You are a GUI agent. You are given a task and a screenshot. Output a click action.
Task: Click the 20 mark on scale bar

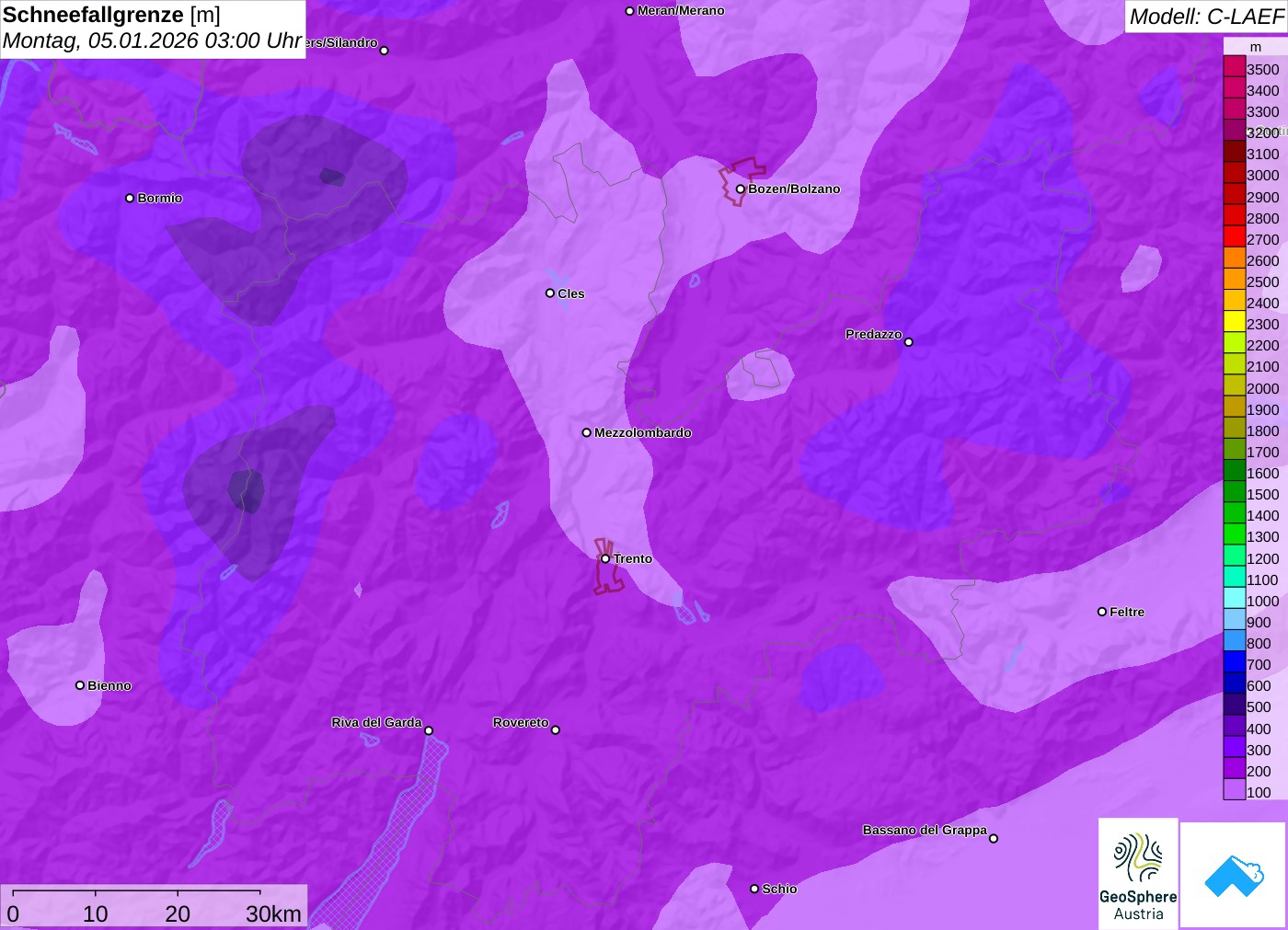click(178, 913)
